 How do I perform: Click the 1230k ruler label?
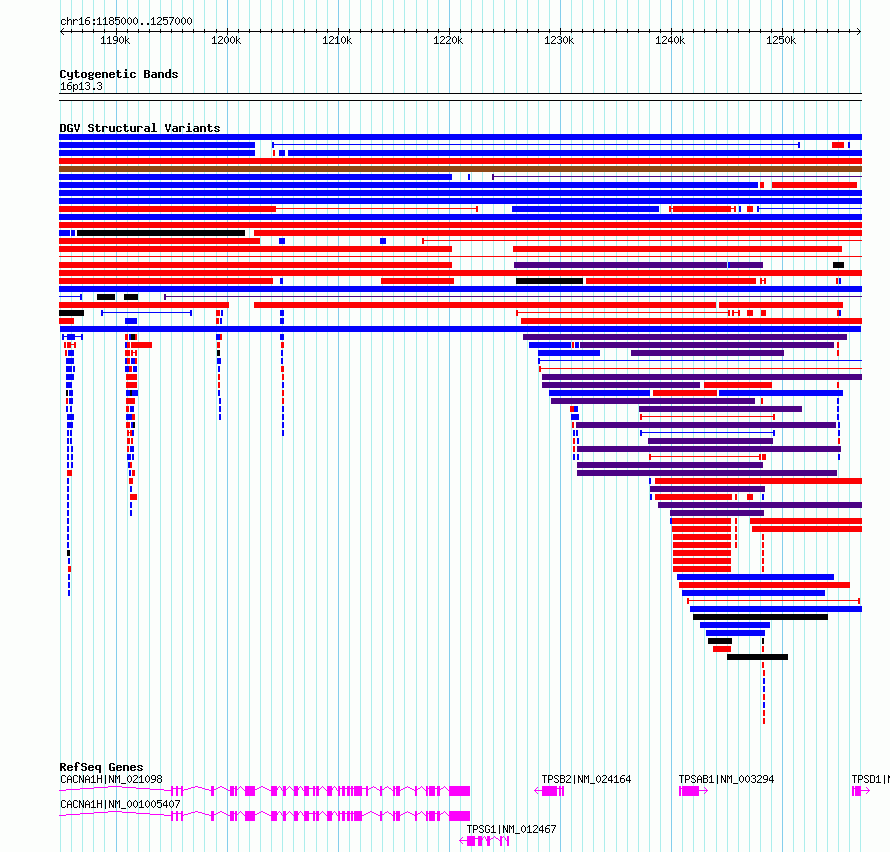tap(559, 40)
